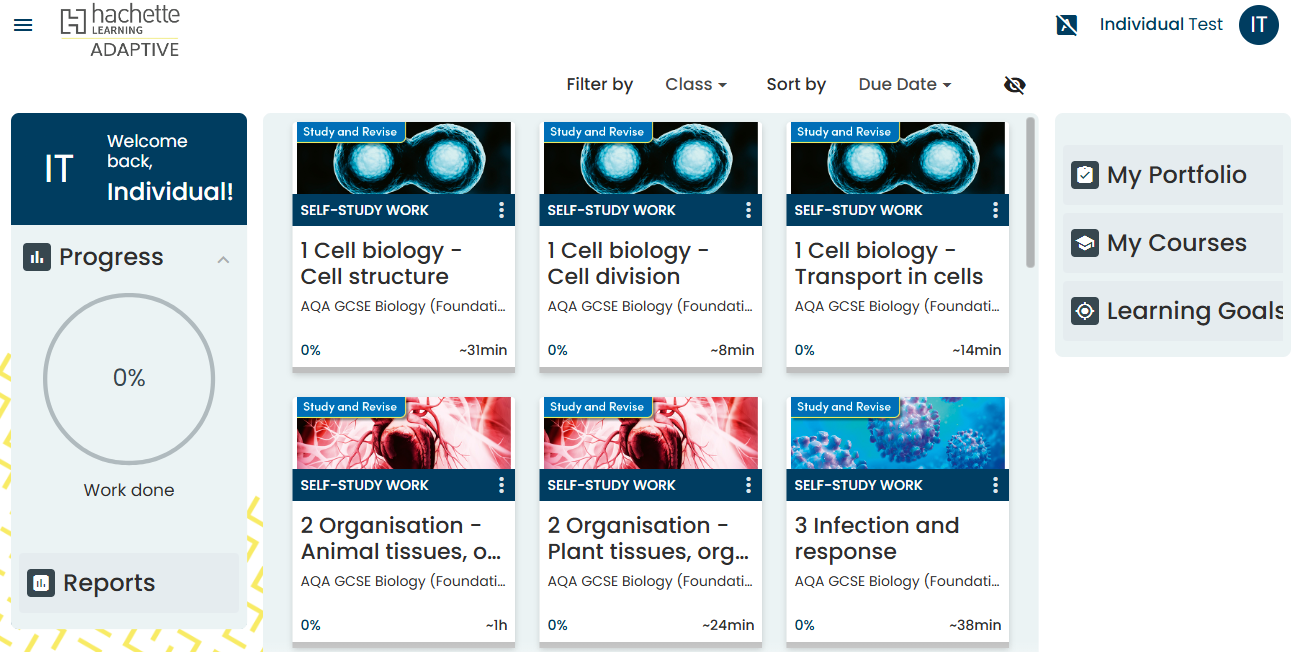Viewport: 1293px width, 652px height.
Task: Open My Courses from right sidebar
Action: point(1176,243)
